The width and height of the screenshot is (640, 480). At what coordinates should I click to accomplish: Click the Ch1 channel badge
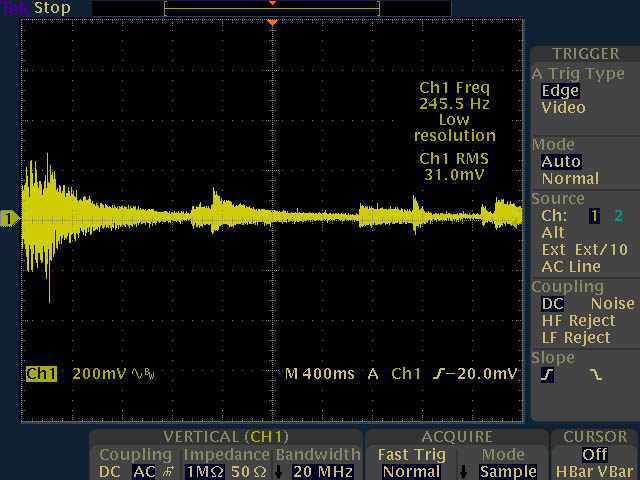pyautogui.click(x=42, y=373)
